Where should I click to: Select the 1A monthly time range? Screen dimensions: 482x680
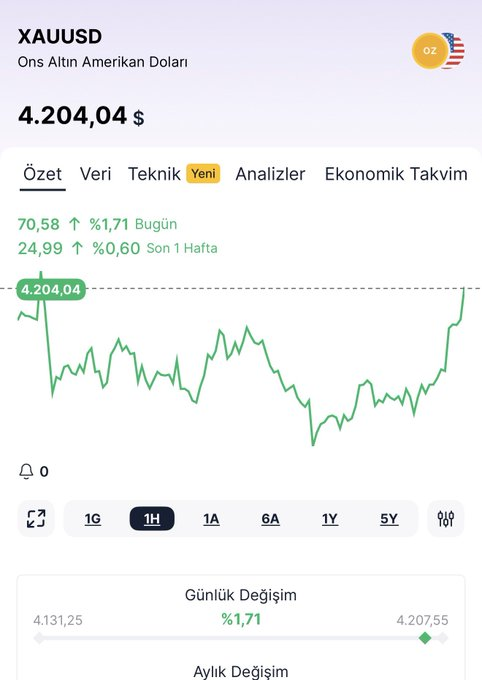coord(211,519)
